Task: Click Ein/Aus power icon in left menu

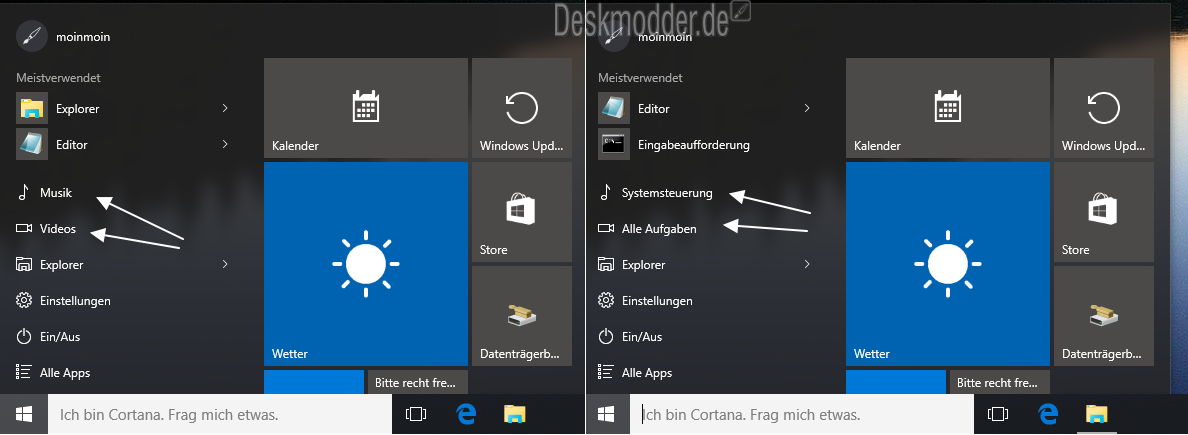Action: (23, 336)
